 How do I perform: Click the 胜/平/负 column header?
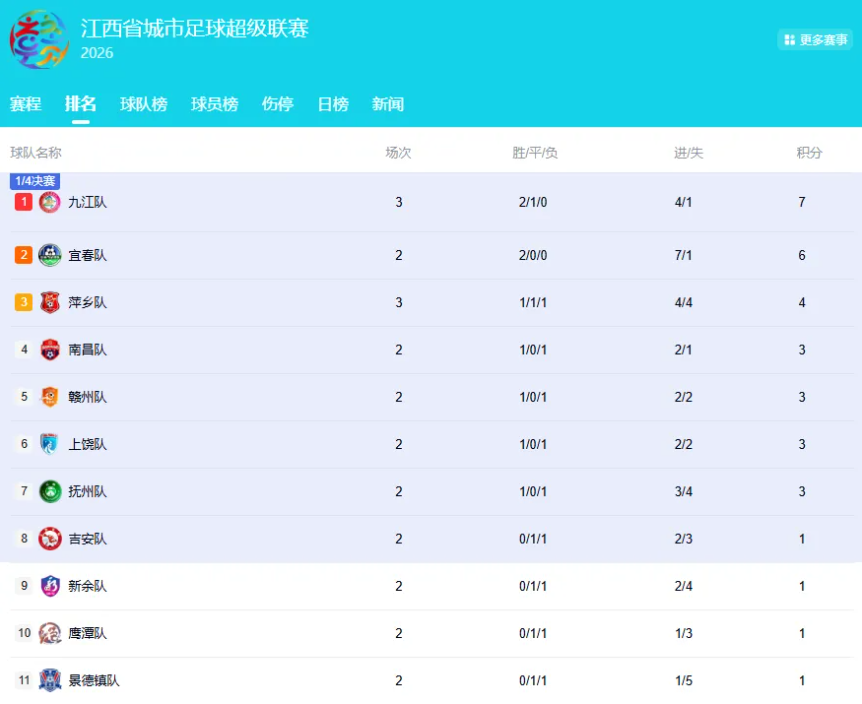point(535,153)
